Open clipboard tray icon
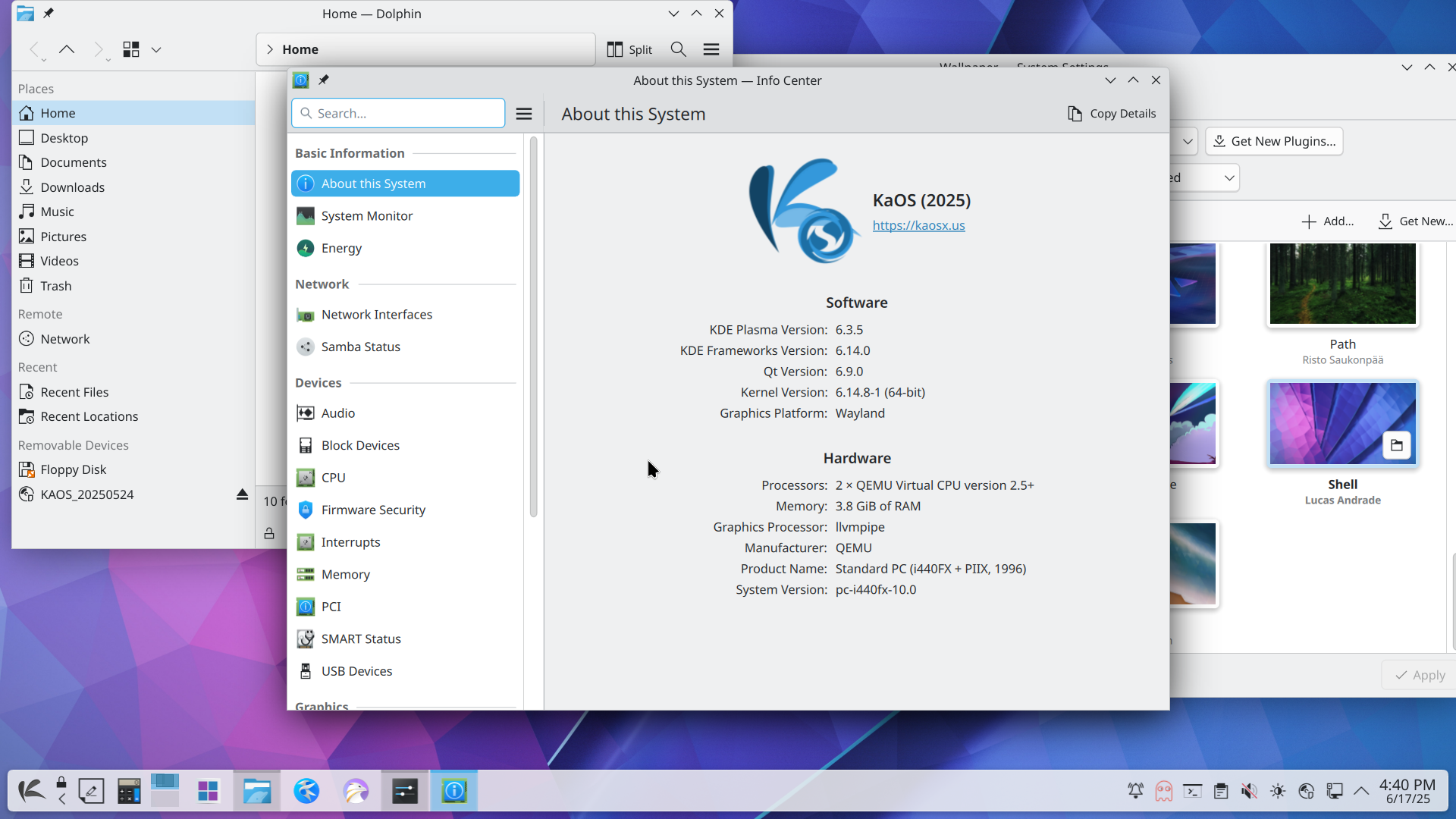 click(x=1221, y=791)
